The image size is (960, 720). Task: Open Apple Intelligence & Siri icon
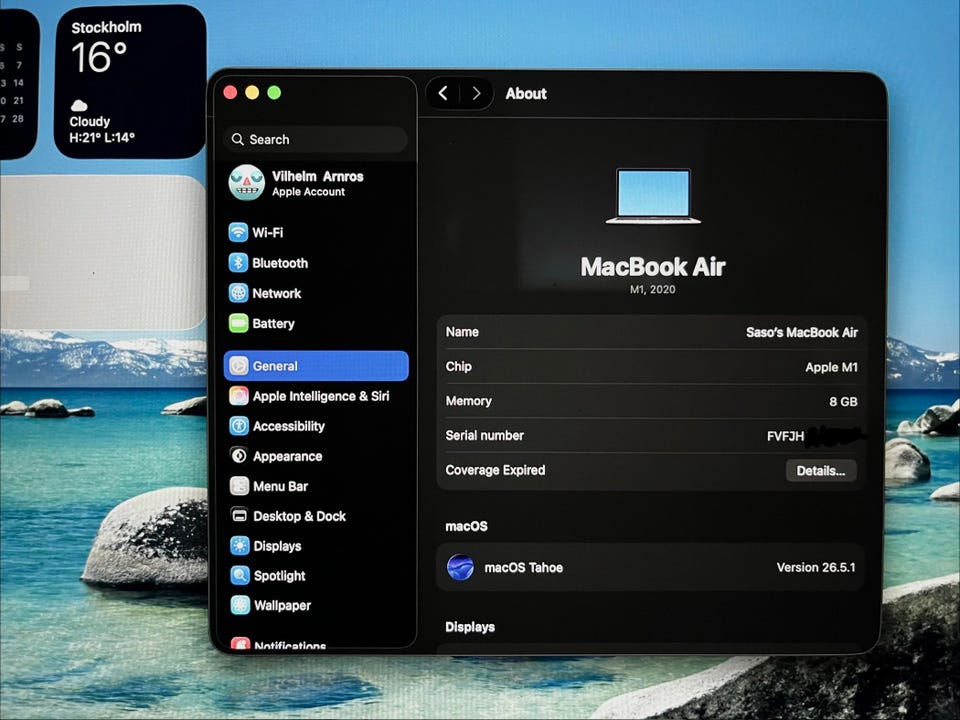point(239,396)
